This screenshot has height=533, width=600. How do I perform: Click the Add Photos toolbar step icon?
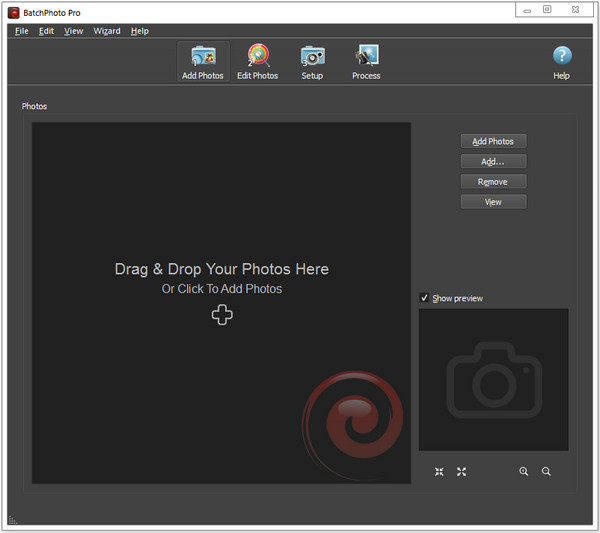(203, 62)
